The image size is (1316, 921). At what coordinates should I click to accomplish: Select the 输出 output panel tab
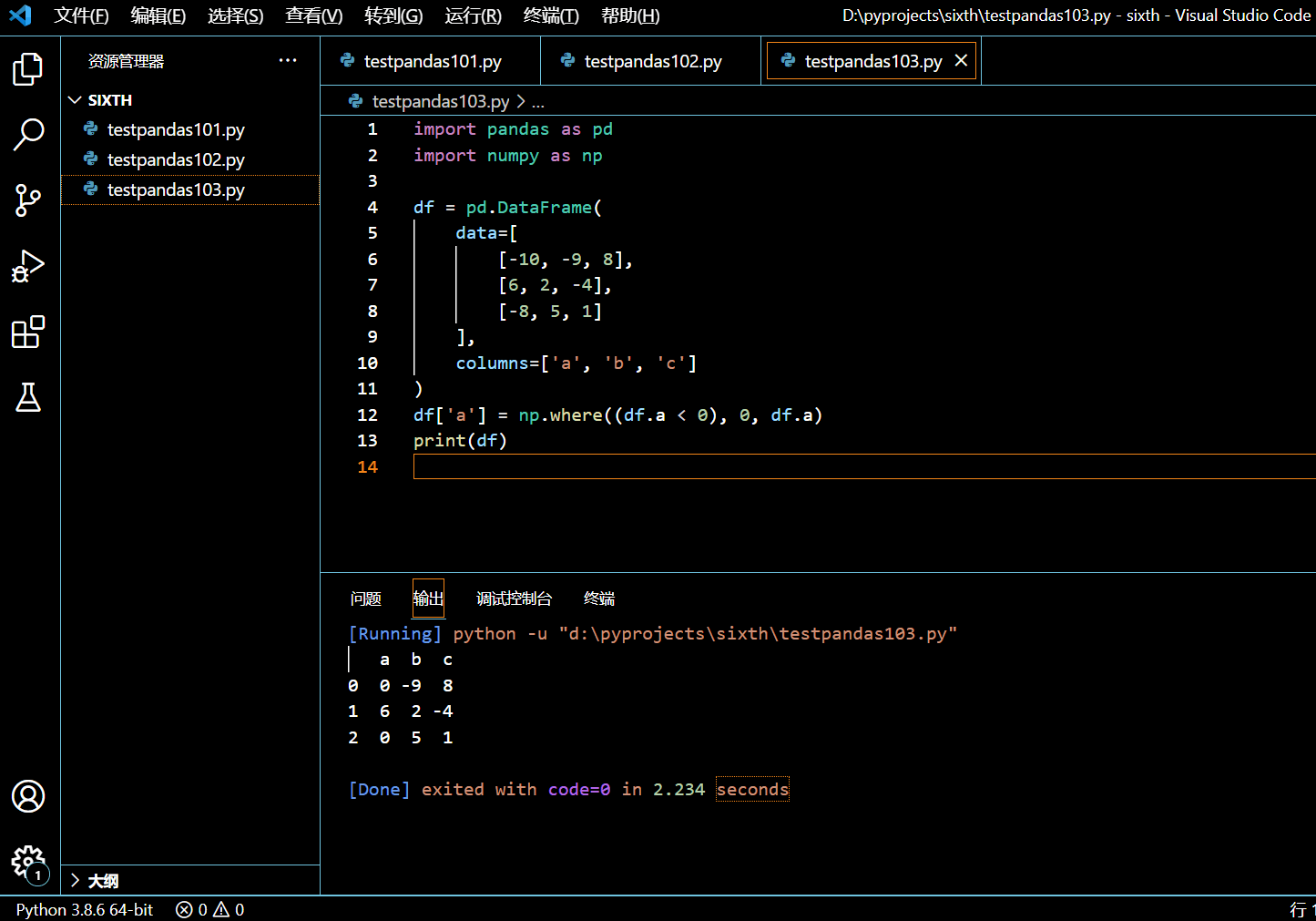pyautogui.click(x=428, y=599)
